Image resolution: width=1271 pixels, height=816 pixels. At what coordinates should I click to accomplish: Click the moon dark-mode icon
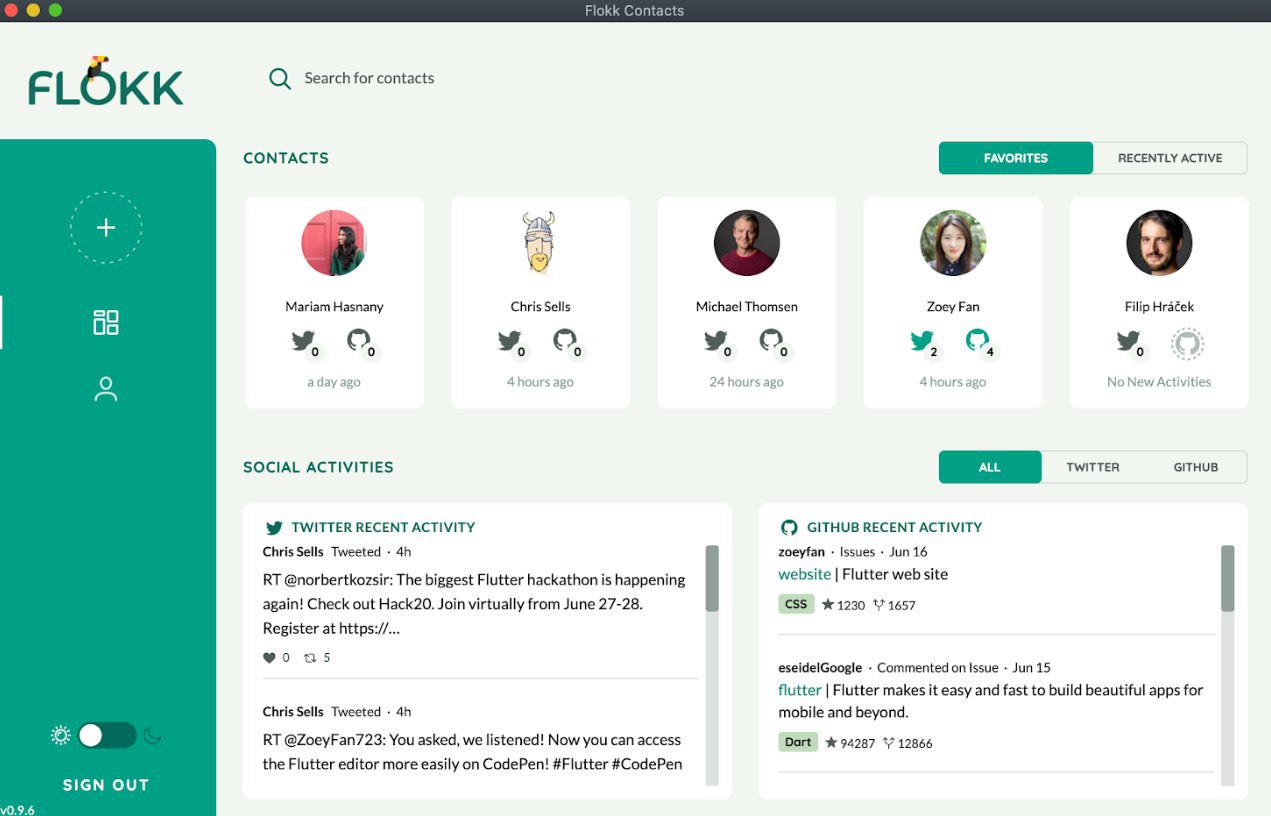tap(152, 736)
